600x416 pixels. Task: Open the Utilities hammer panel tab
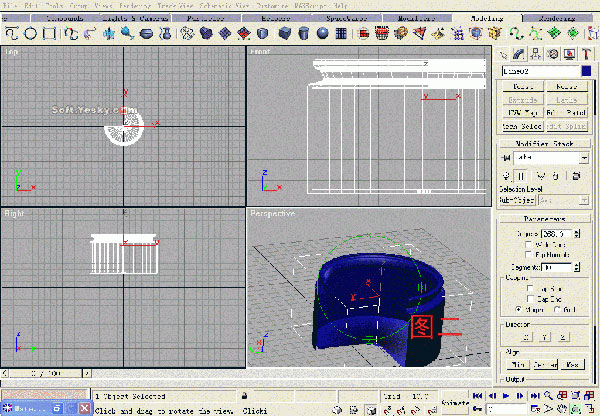pos(586,54)
